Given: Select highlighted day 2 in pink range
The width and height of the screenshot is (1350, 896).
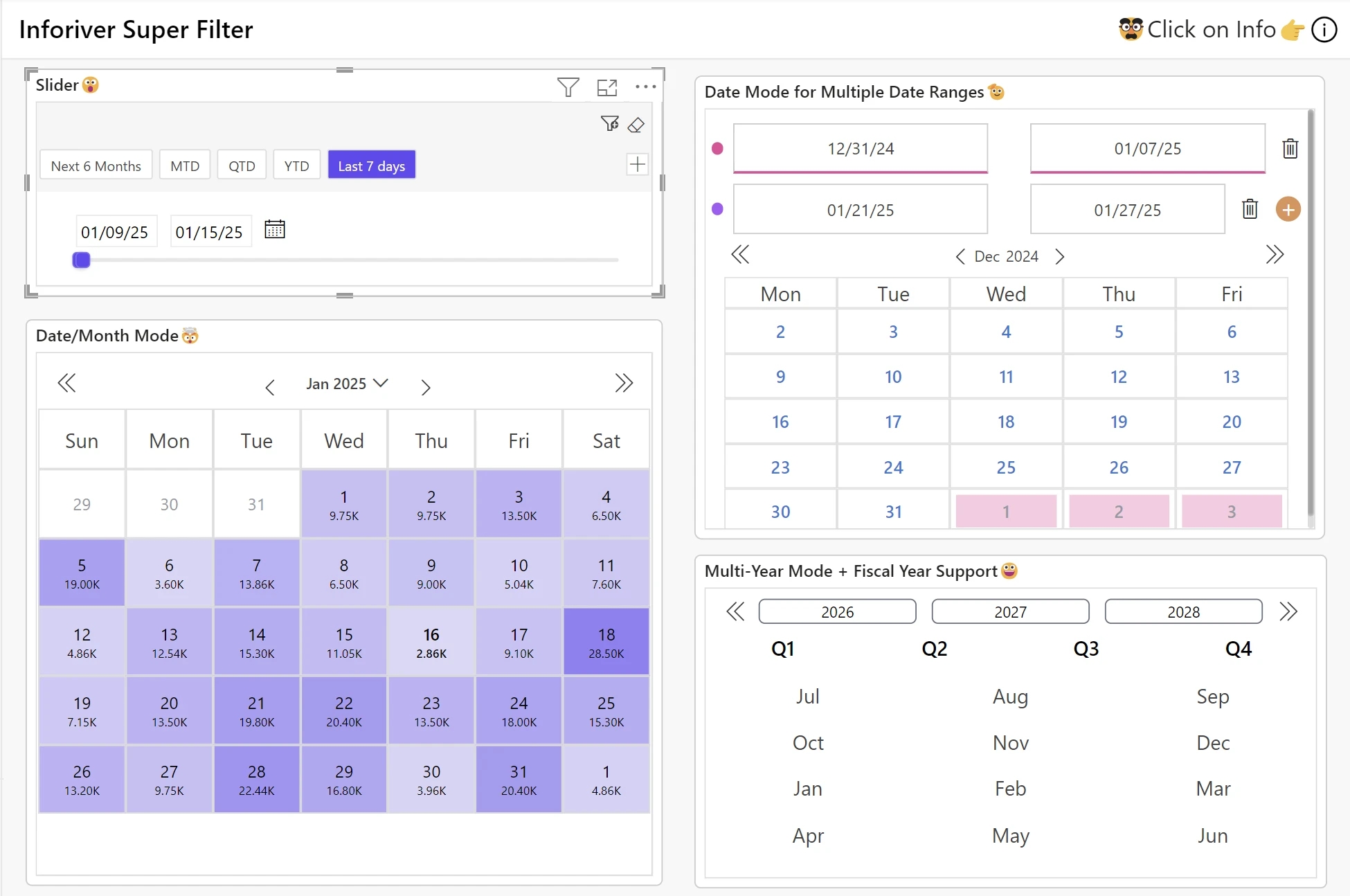Looking at the screenshot, I should point(1119,512).
